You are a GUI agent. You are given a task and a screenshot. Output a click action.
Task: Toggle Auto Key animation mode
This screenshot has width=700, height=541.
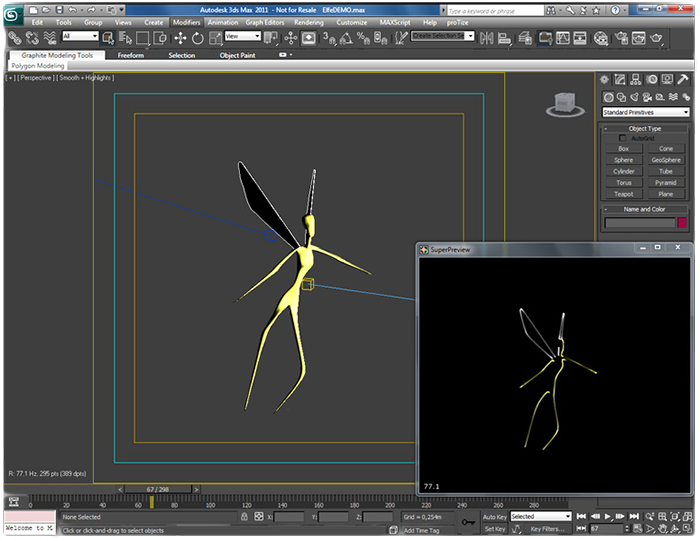point(495,516)
